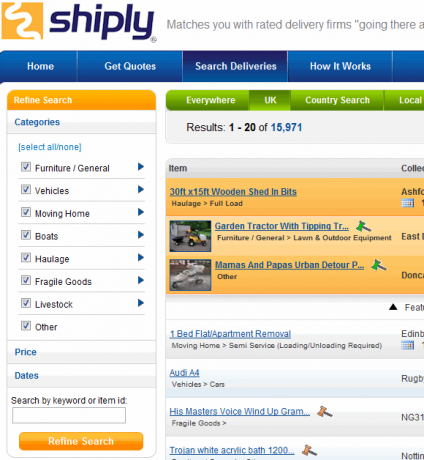Click calendar icon in 30ft Wooden Shed row
Screen dimensions: 424x460
407,203
